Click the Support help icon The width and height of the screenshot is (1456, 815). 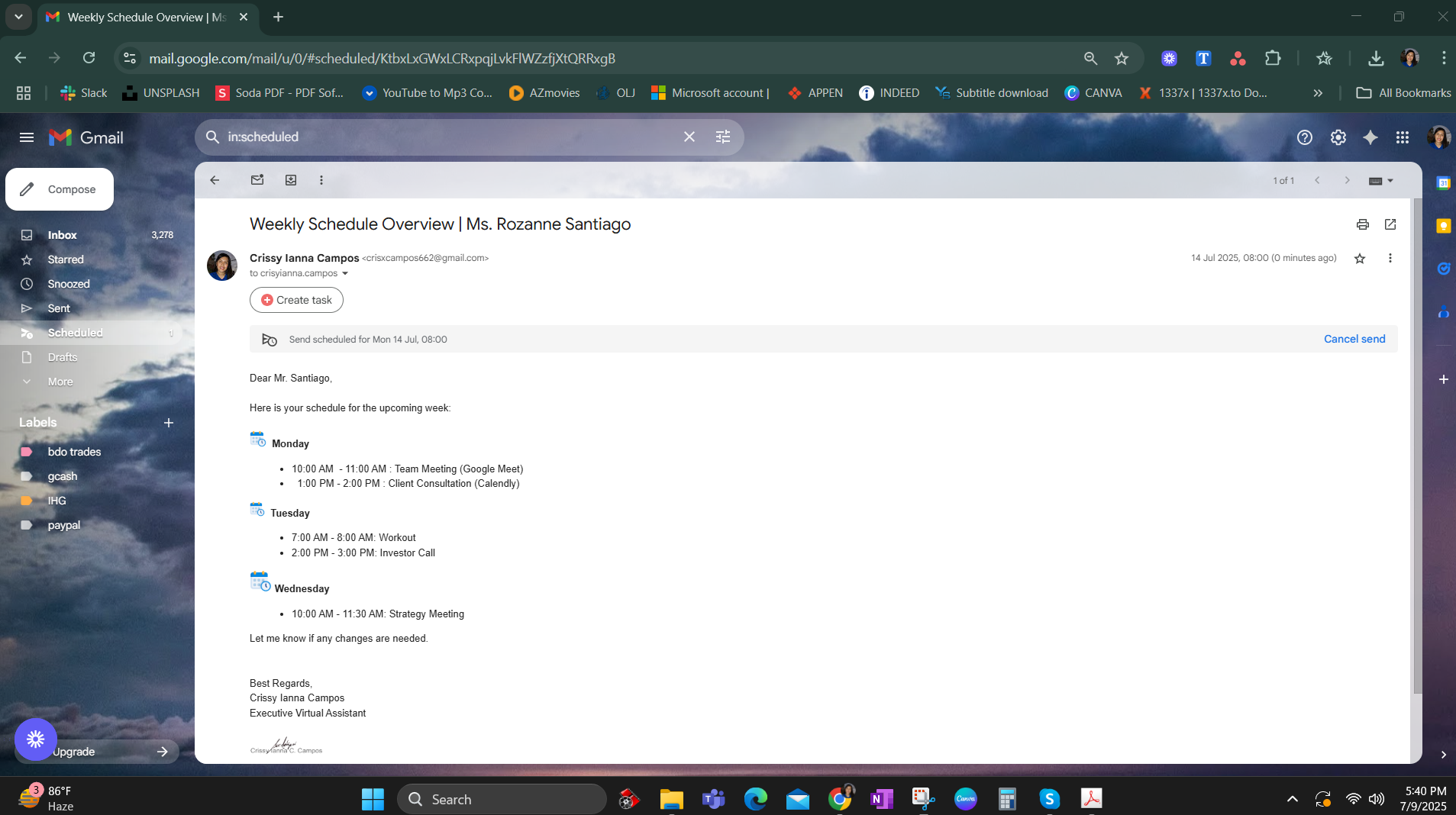tap(1304, 137)
